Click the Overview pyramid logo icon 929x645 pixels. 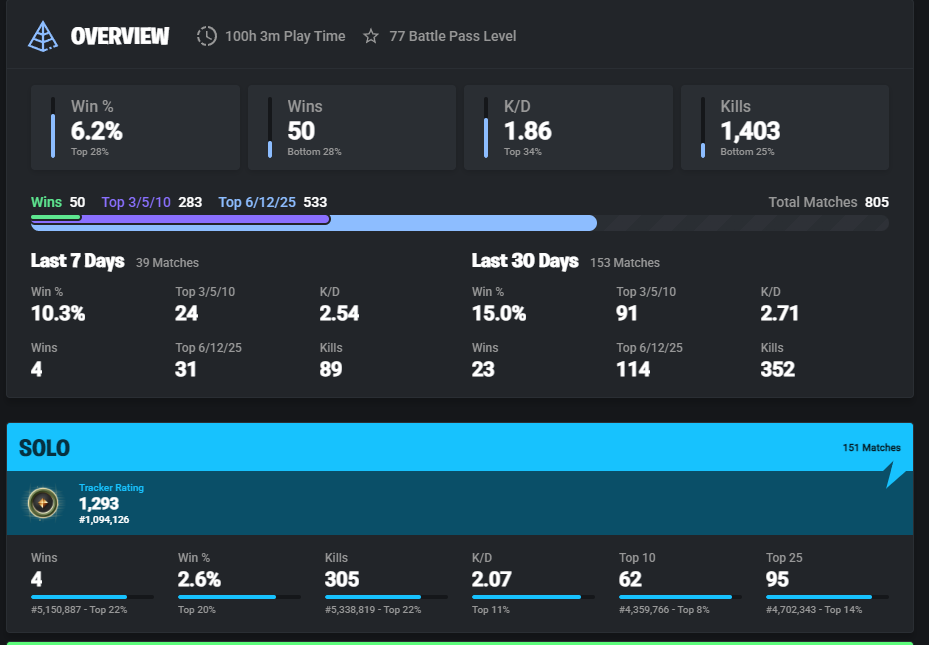point(43,37)
